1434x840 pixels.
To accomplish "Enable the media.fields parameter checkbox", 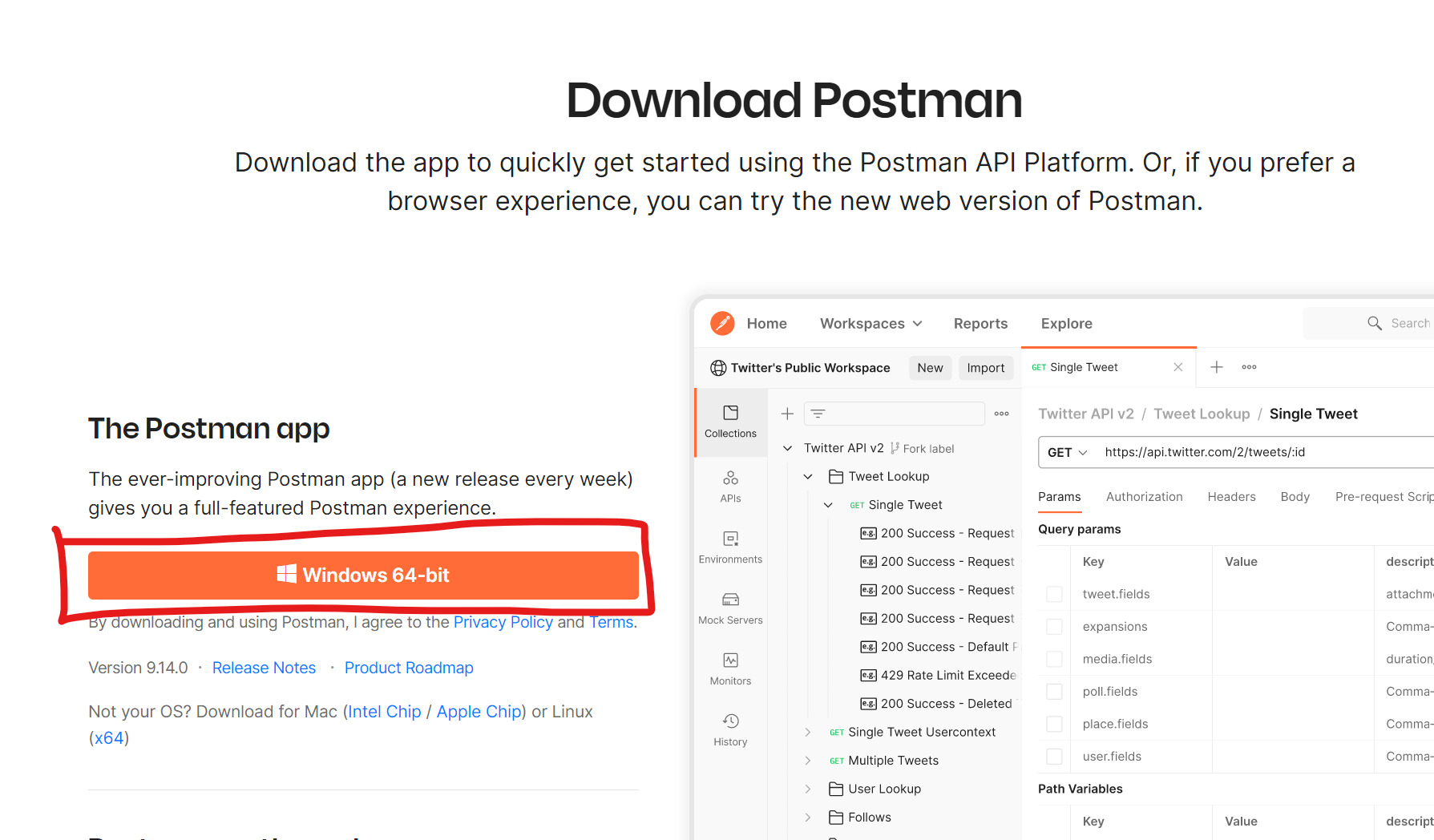I will pyautogui.click(x=1054, y=659).
